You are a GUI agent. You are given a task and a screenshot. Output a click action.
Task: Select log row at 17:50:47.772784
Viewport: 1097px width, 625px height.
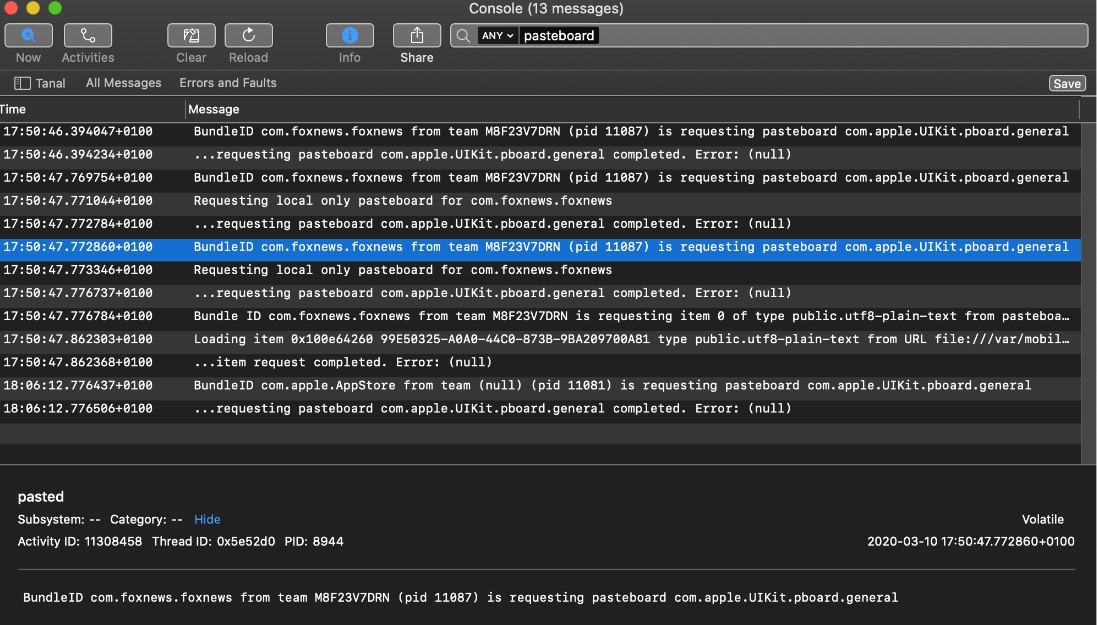pyautogui.click(x=540, y=224)
